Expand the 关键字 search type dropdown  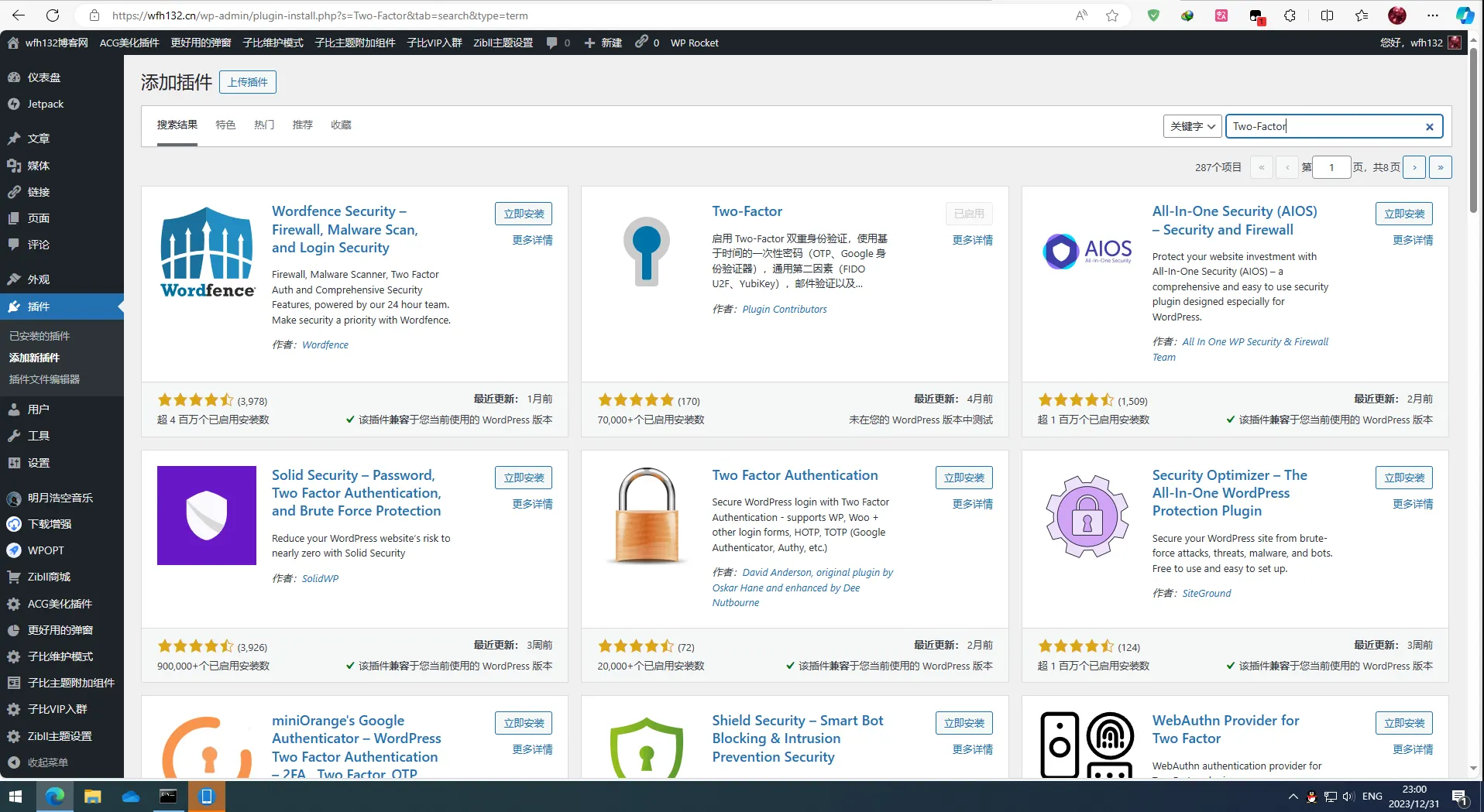1192,126
